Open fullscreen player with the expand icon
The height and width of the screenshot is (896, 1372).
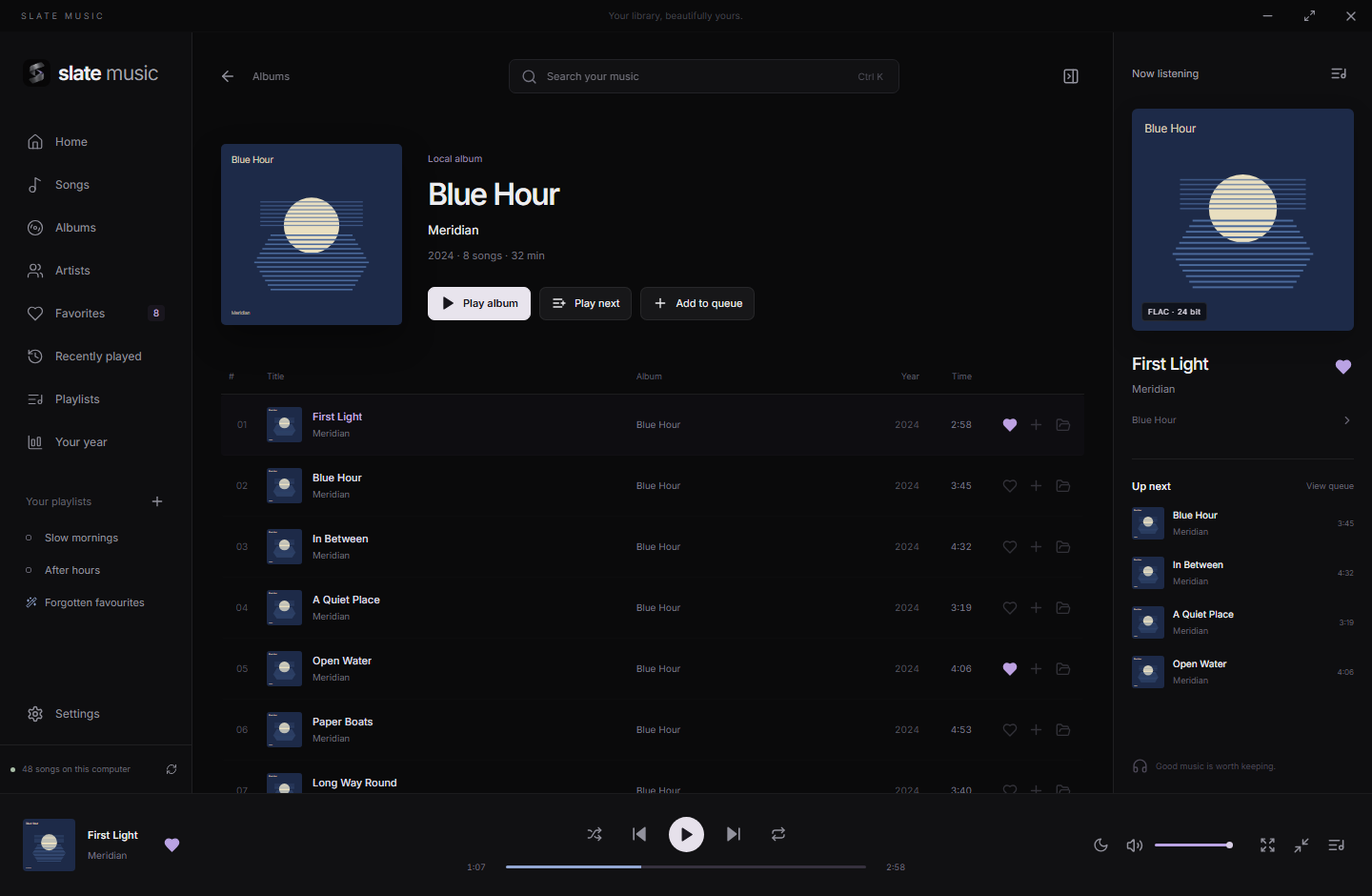(1267, 845)
